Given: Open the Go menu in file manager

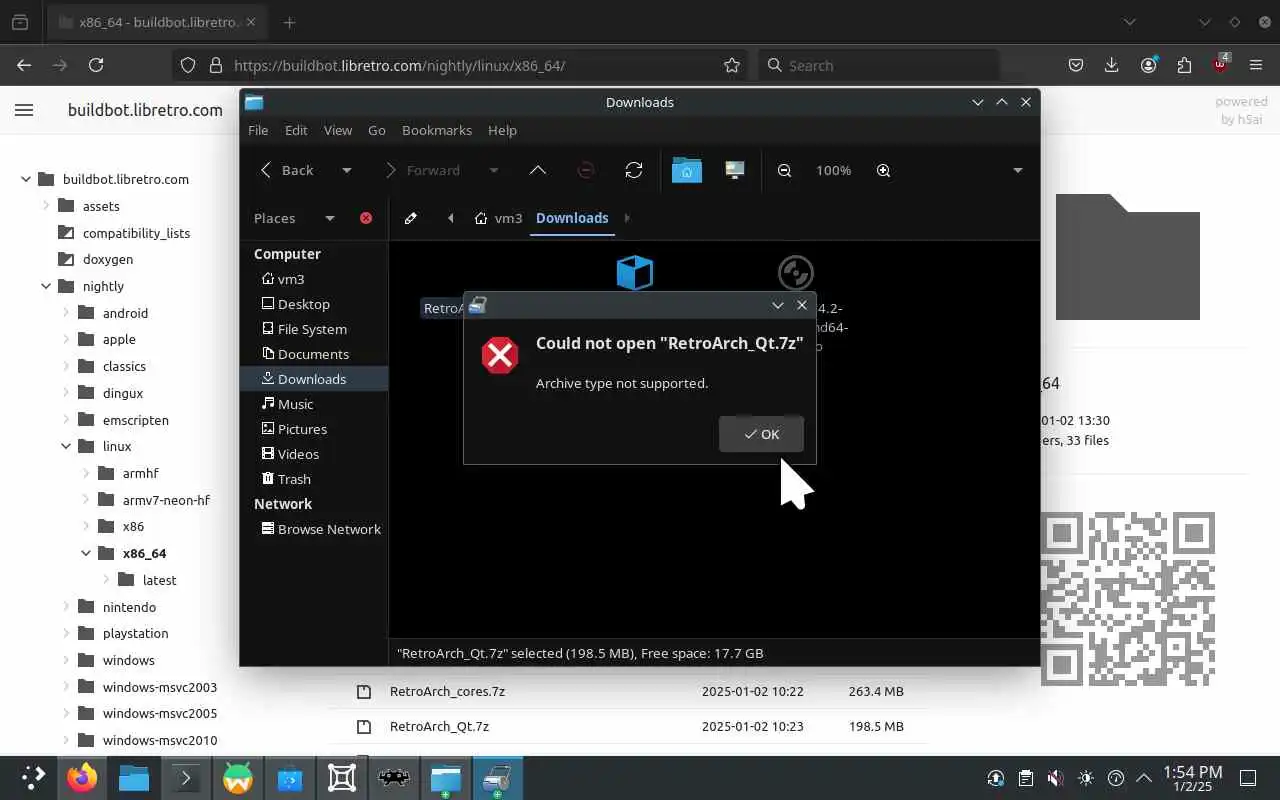Looking at the screenshot, I should 377,130.
